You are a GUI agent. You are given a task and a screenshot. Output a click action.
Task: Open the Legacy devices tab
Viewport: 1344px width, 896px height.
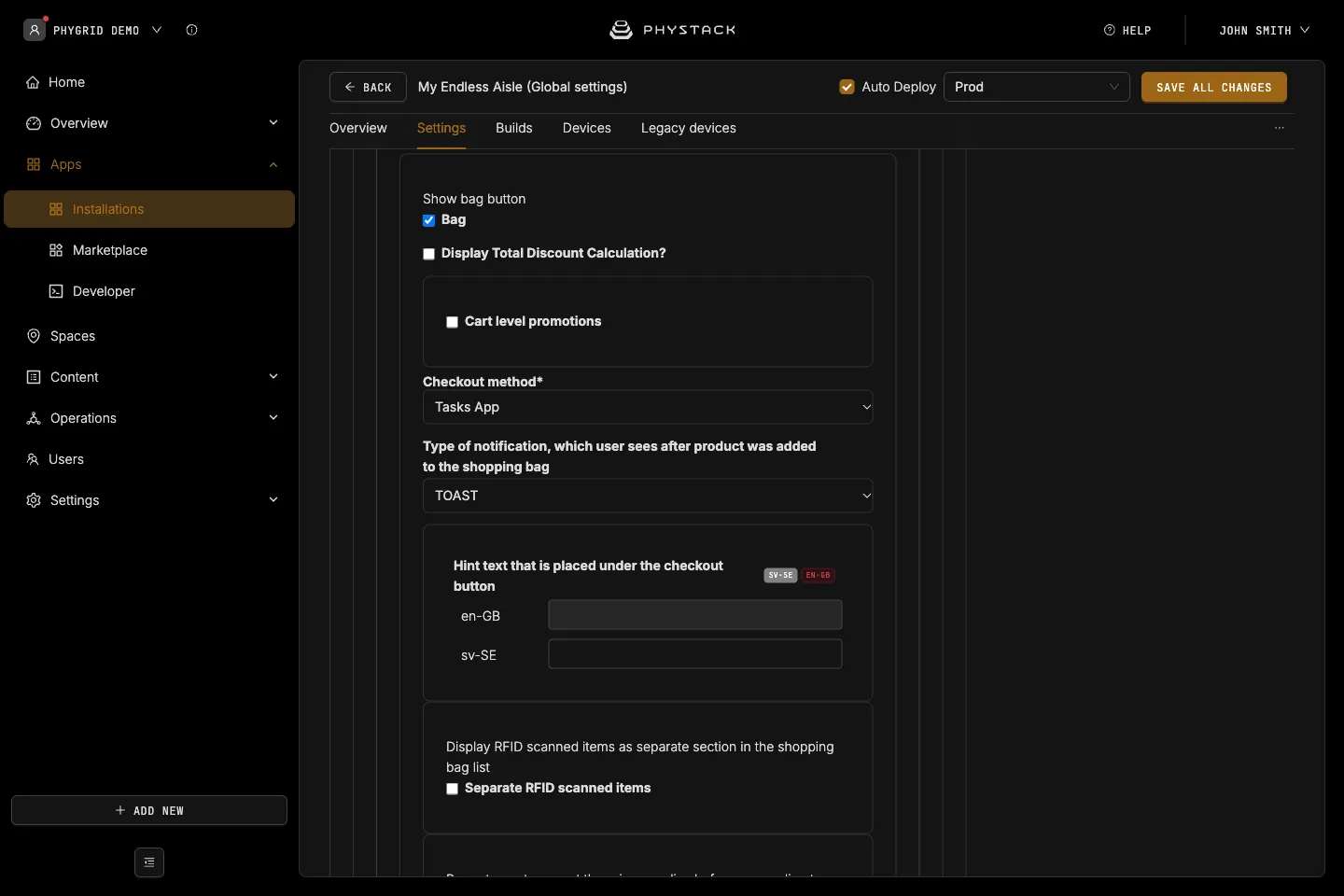tap(689, 128)
